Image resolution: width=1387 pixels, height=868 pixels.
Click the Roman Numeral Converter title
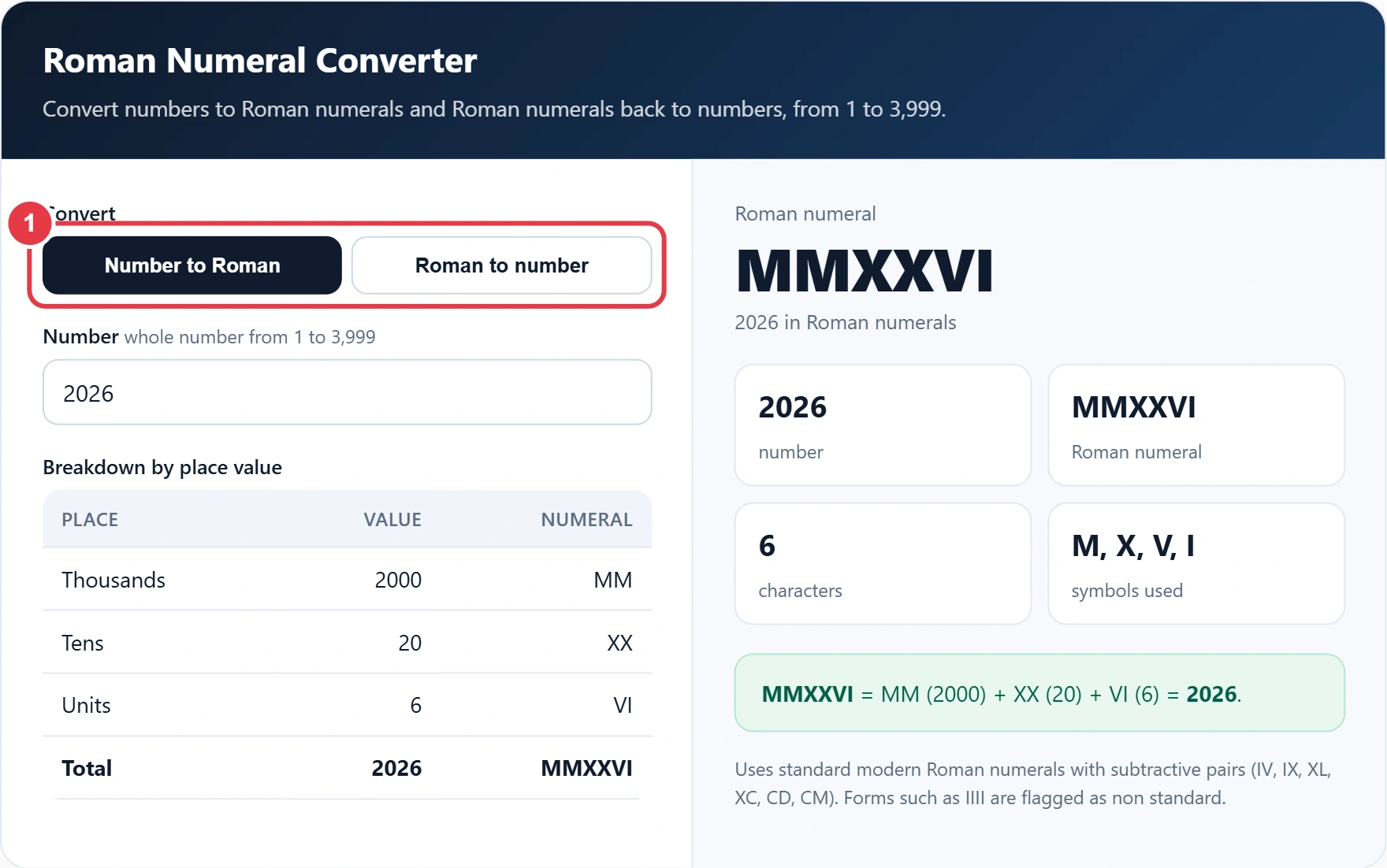260,61
